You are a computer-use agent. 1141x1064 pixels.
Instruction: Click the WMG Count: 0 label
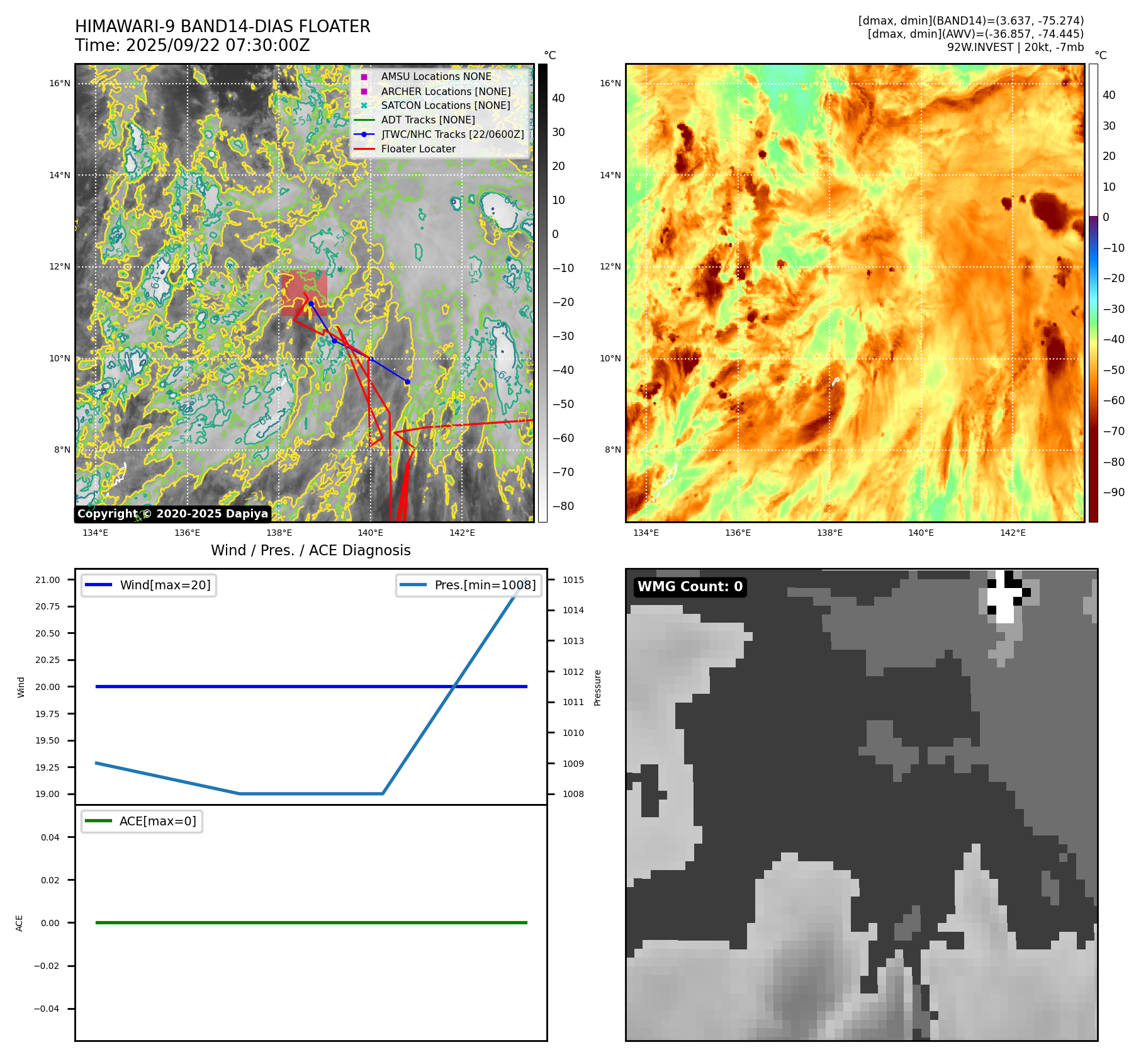pos(690,587)
